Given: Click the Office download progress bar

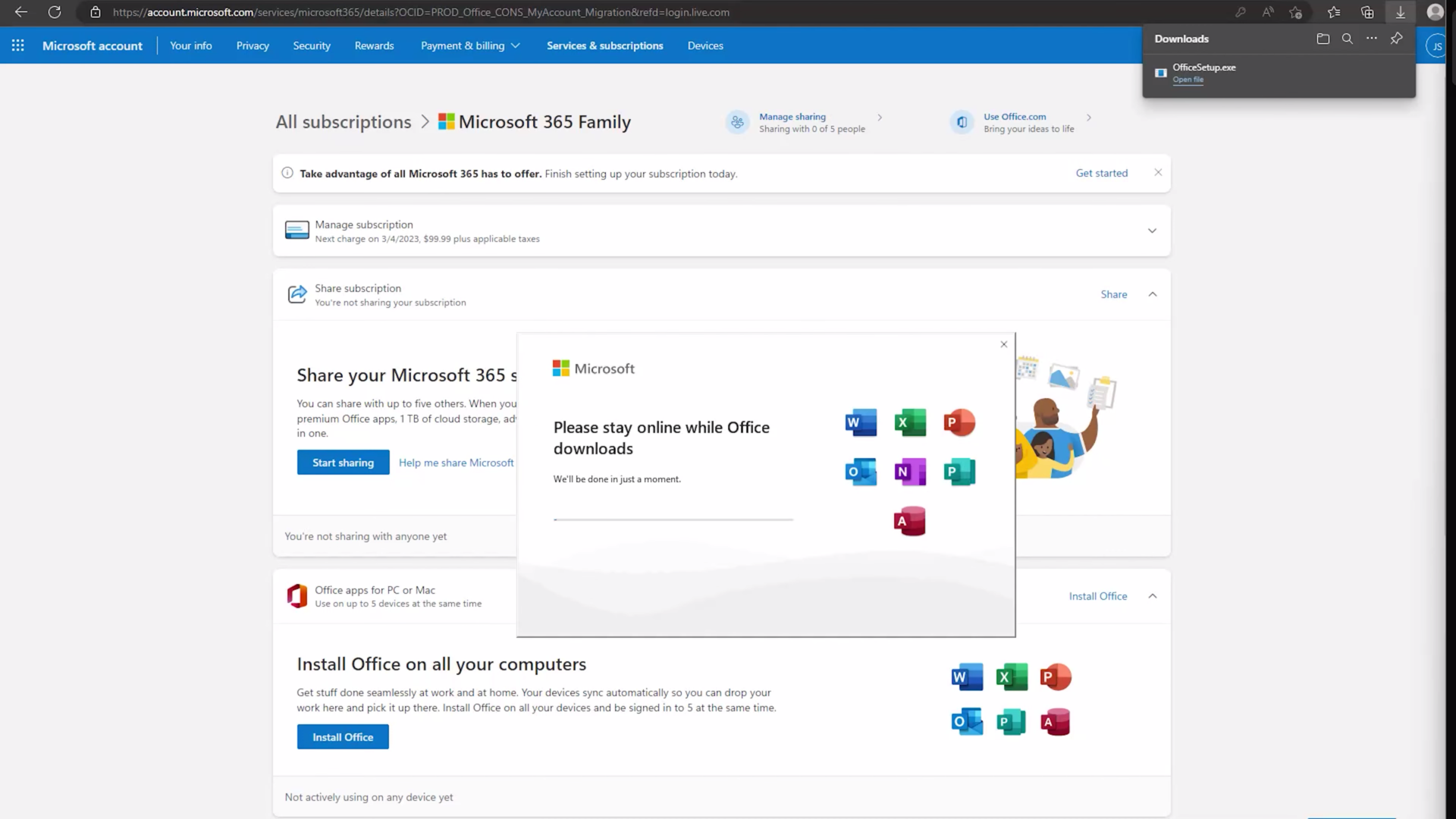Looking at the screenshot, I should pos(673,519).
